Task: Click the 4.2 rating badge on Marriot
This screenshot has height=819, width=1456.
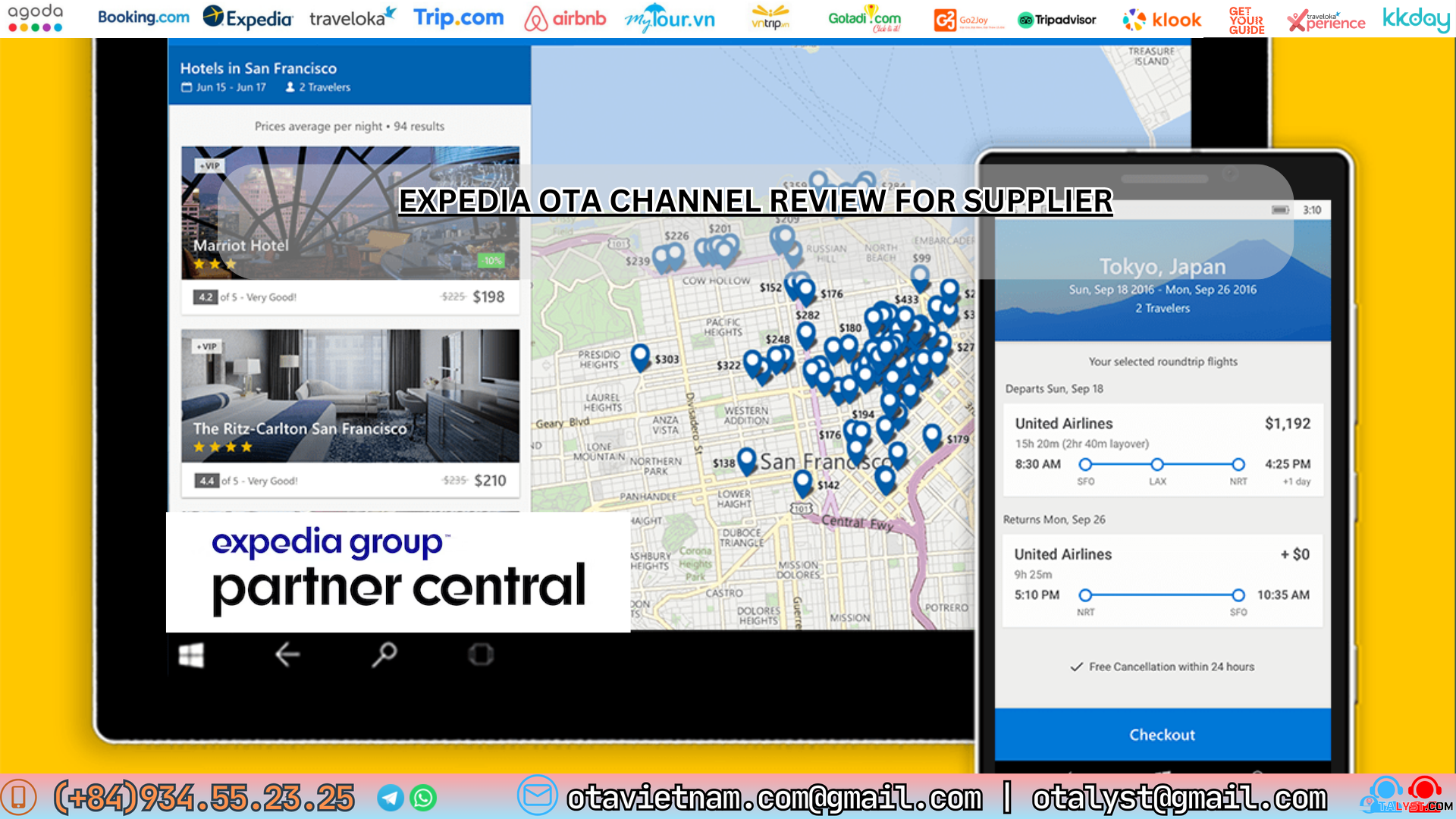Action: coord(206,297)
